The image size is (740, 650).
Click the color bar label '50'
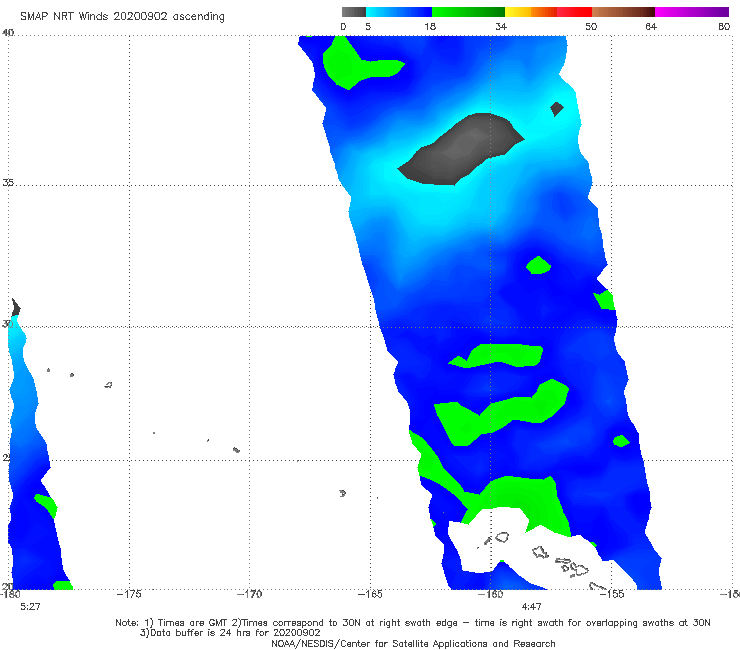coord(591,26)
